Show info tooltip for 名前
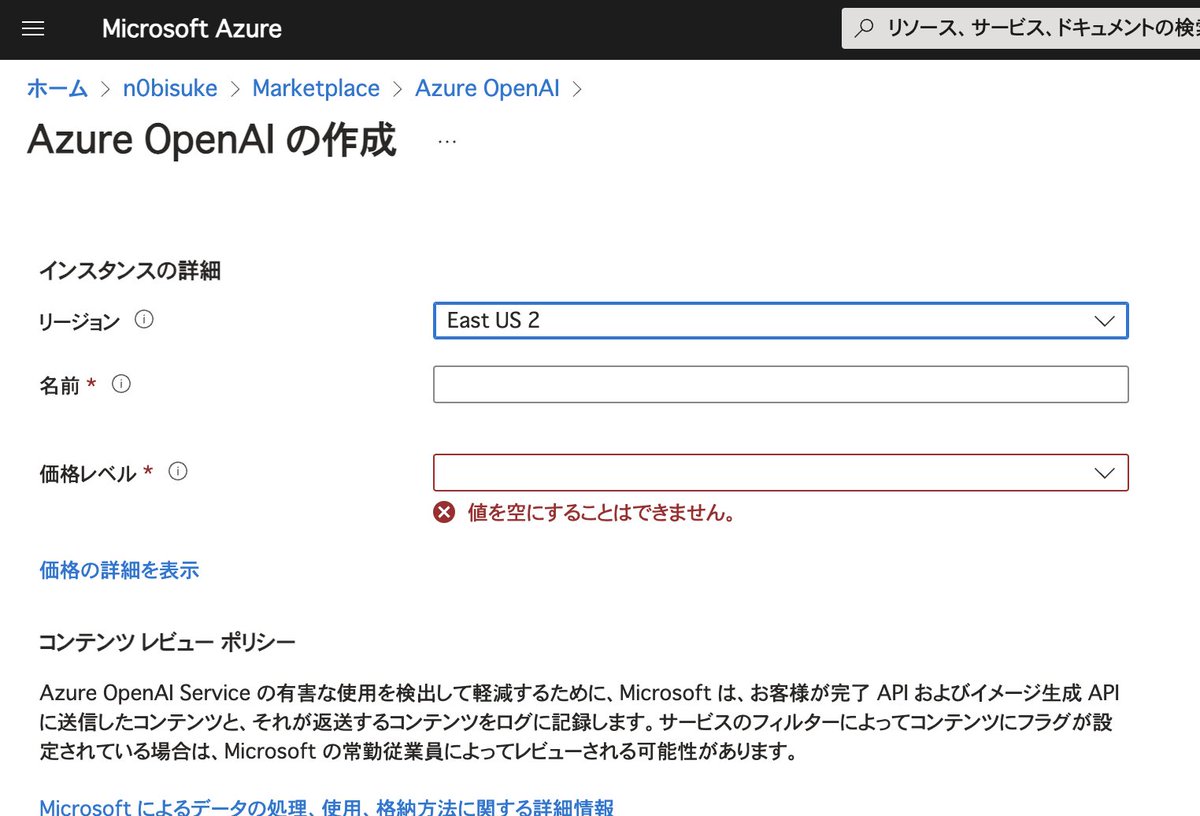 click(x=122, y=384)
